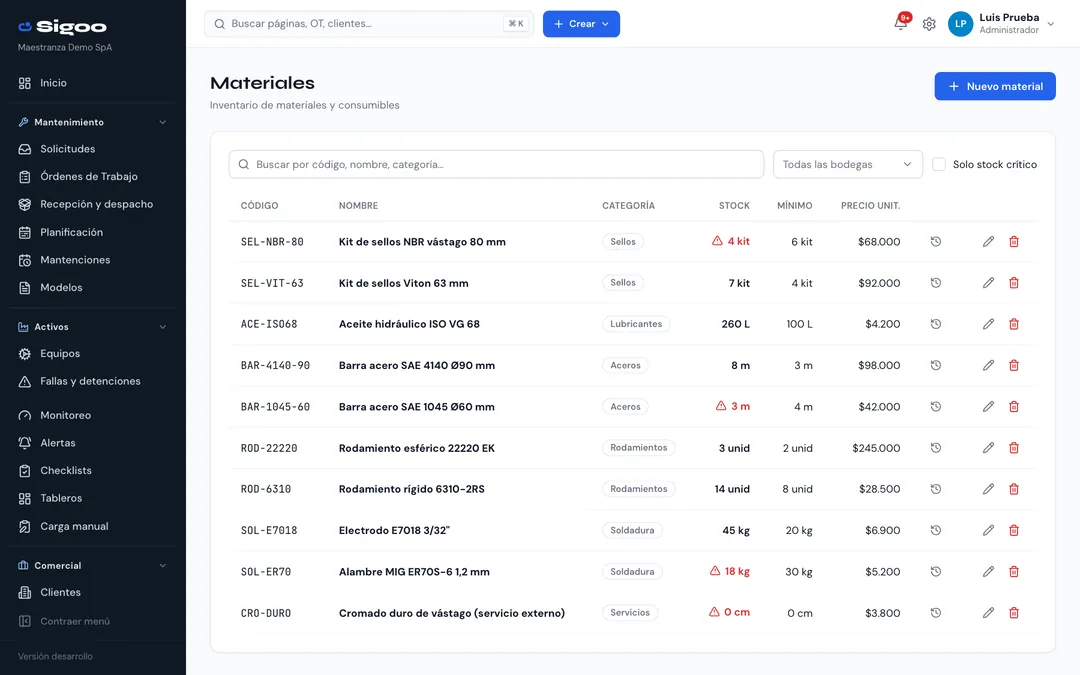Open Monitoreo in sidebar
The image size is (1080, 675).
(x=93, y=415)
